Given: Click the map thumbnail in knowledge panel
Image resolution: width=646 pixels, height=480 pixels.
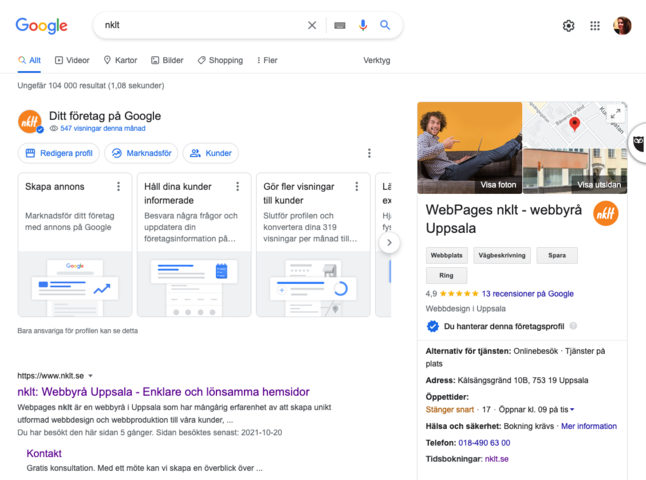Looking at the screenshot, I should point(575,125).
